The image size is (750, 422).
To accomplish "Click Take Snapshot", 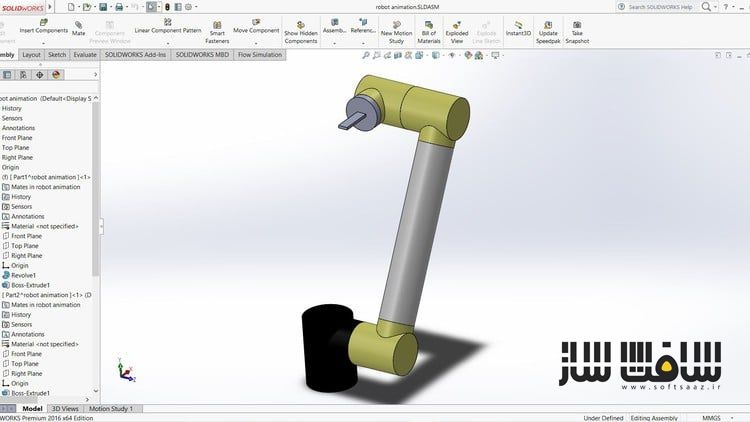I will coord(577,33).
